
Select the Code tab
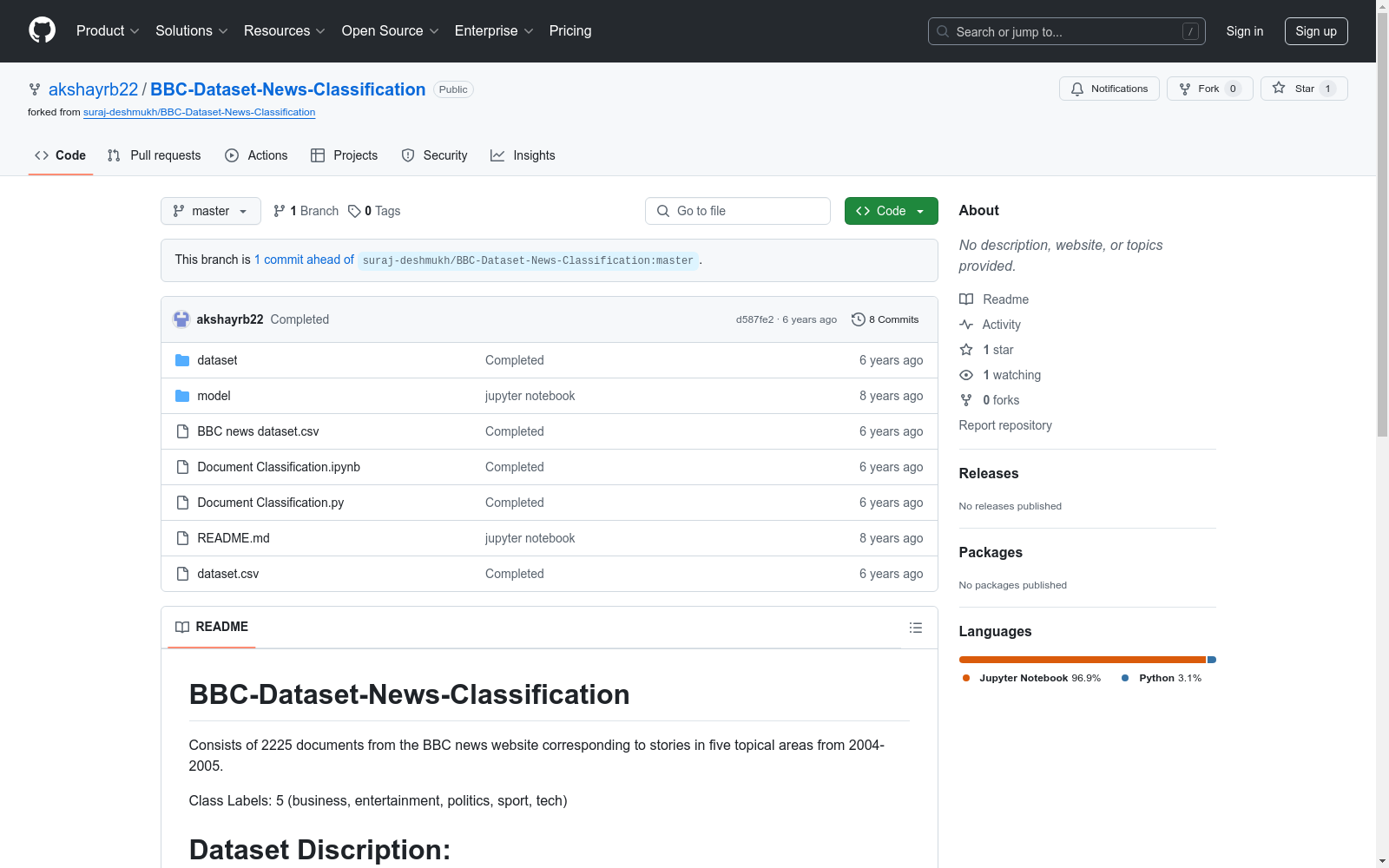pyautogui.click(x=61, y=155)
